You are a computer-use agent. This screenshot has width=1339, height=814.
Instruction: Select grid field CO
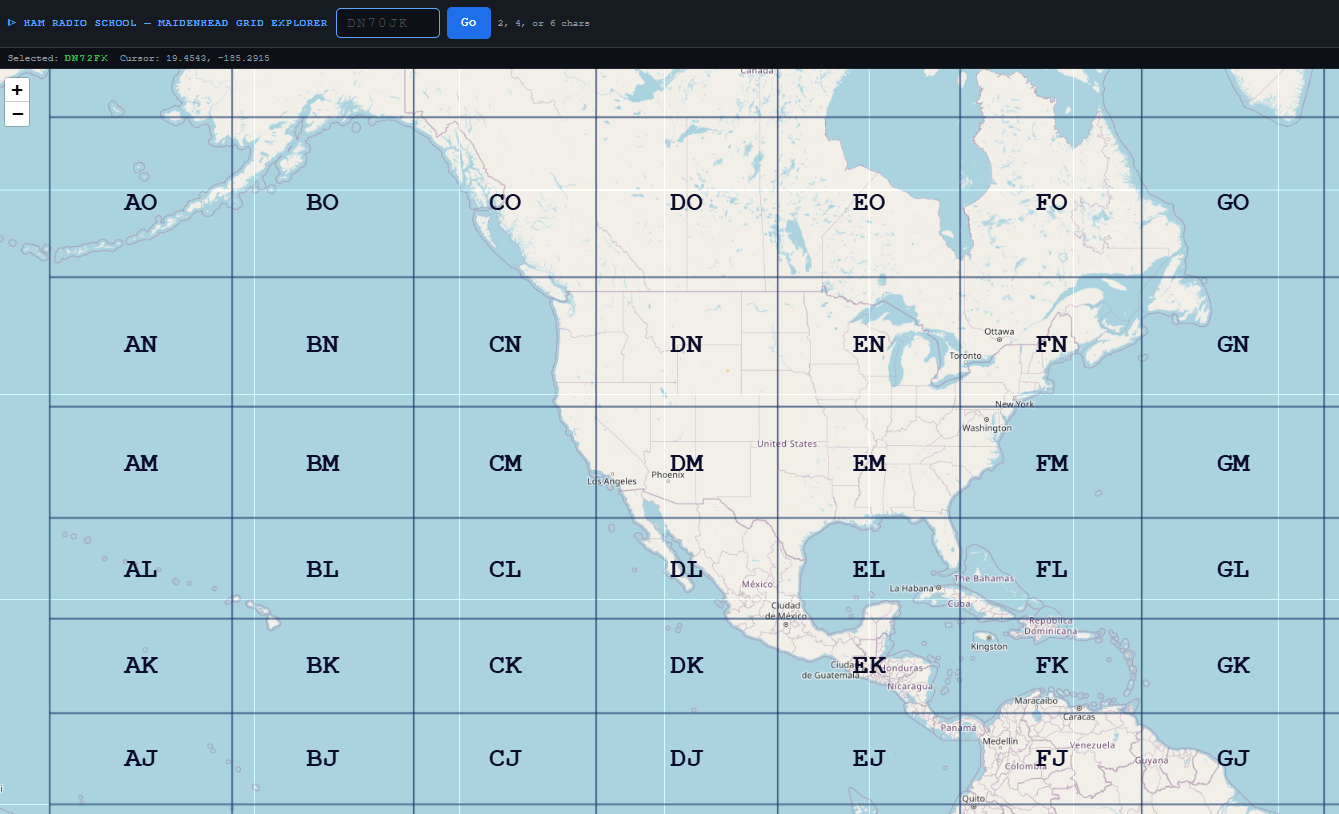click(x=505, y=197)
